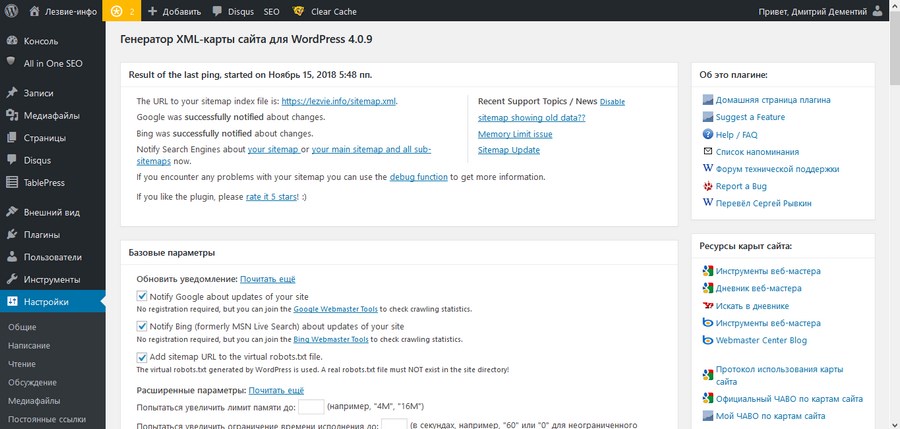Click rate it 5 stars link

[271, 196]
